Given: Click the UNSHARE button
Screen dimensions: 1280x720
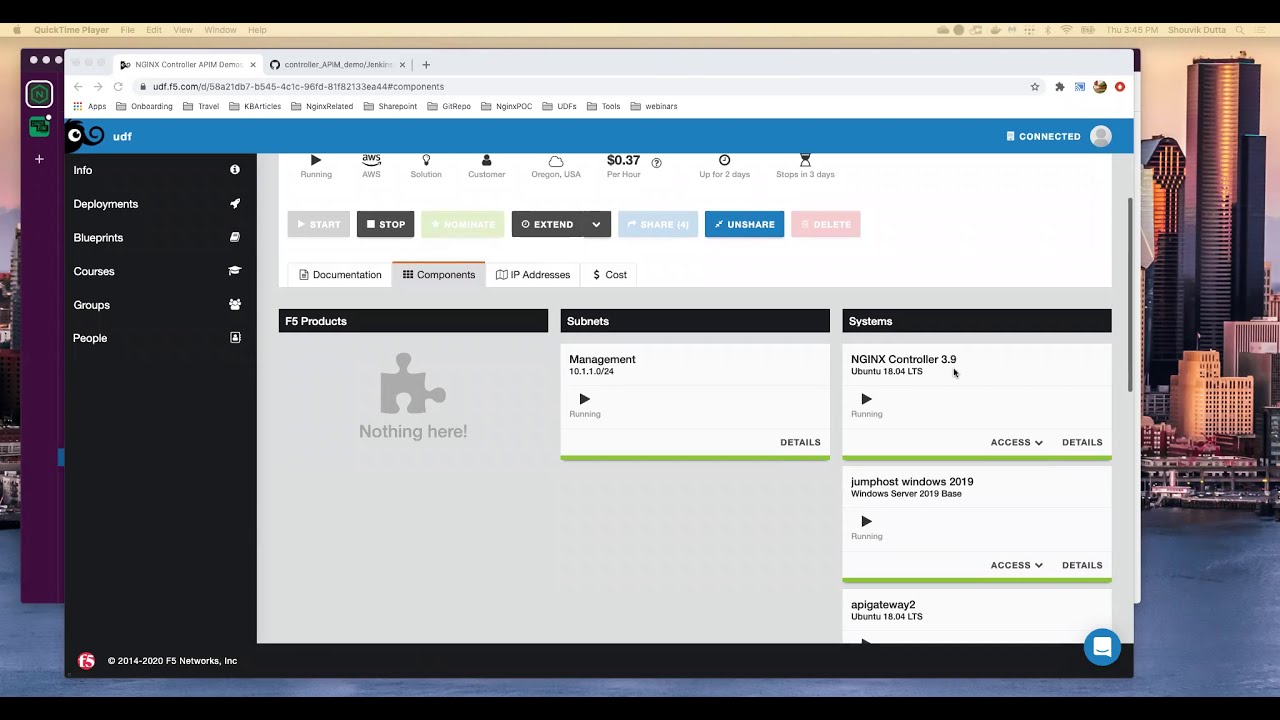Looking at the screenshot, I should coord(744,224).
